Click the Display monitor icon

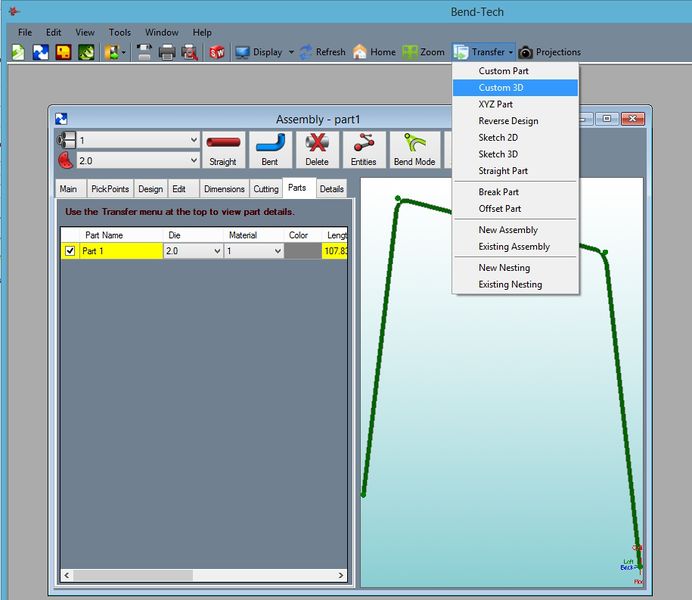[242, 52]
